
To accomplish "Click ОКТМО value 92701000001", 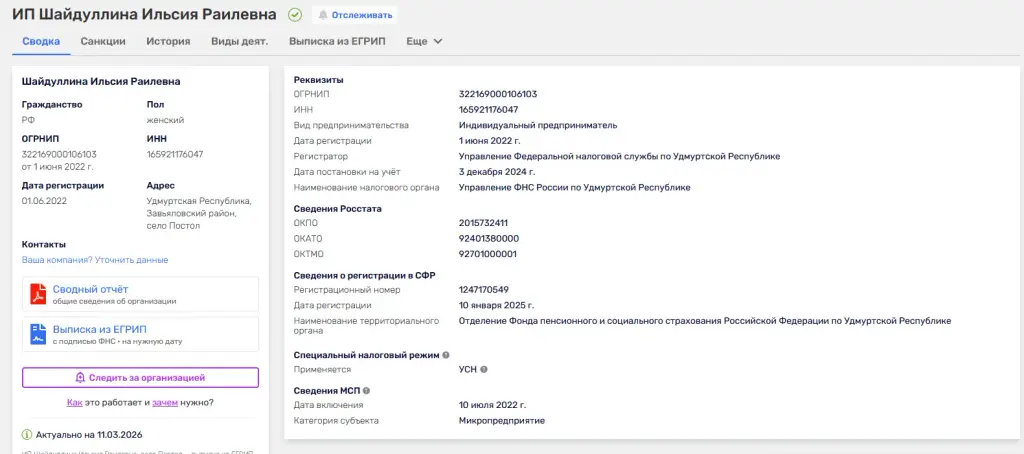I will (487, 254).
